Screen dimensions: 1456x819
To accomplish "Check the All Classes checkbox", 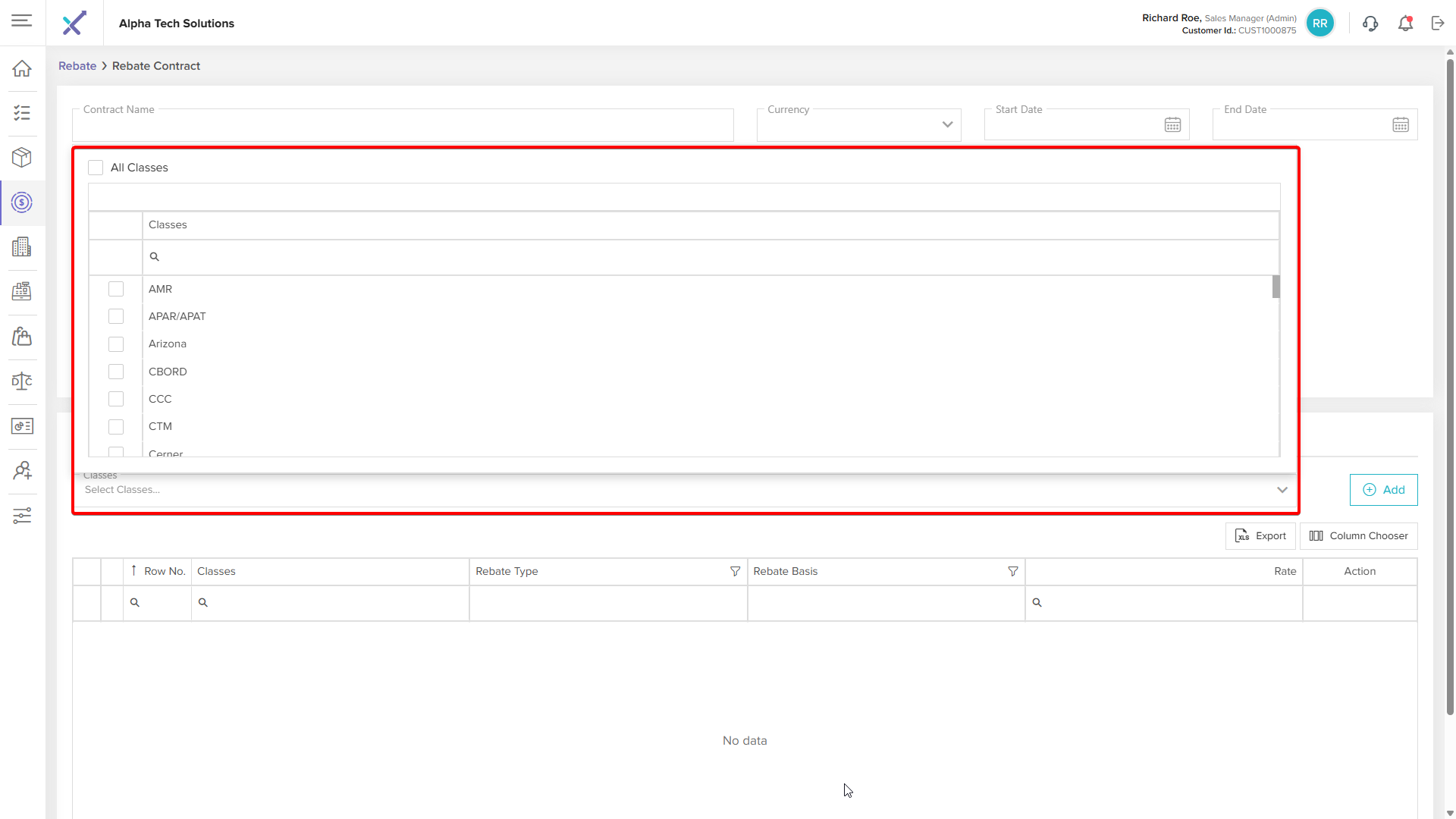I will point(96,168).
